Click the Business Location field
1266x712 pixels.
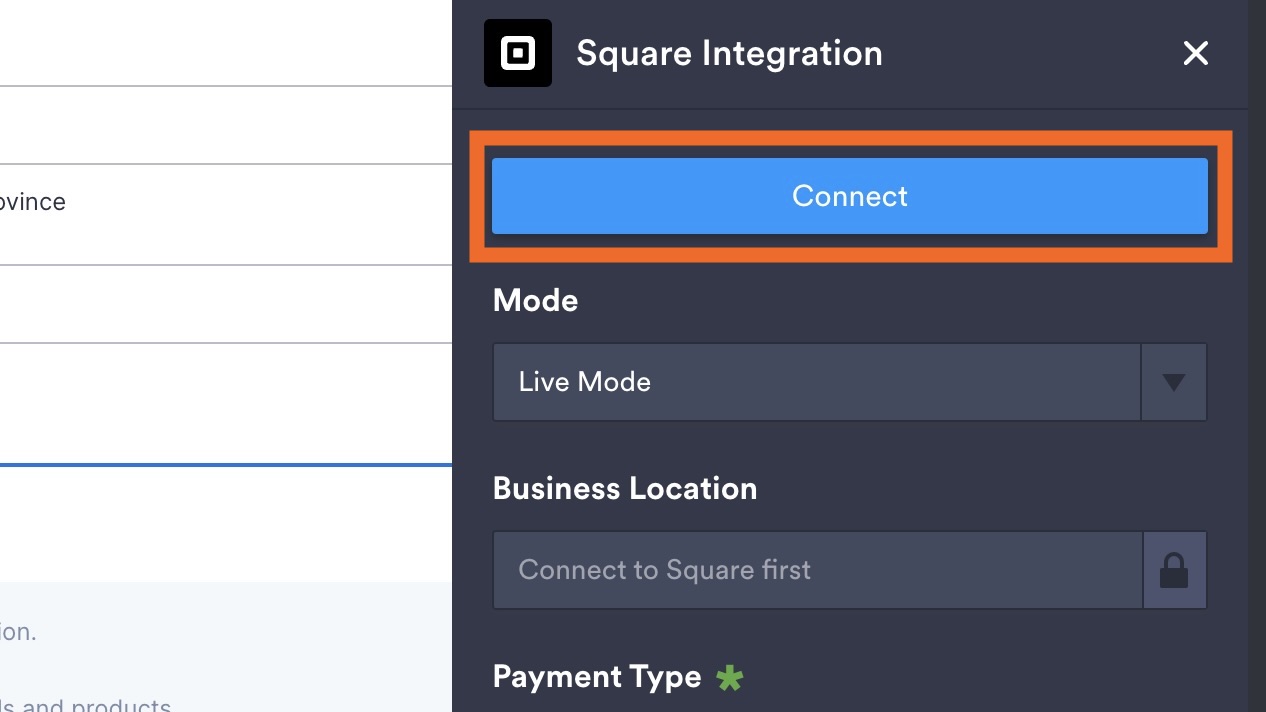[x=816, y=570]
